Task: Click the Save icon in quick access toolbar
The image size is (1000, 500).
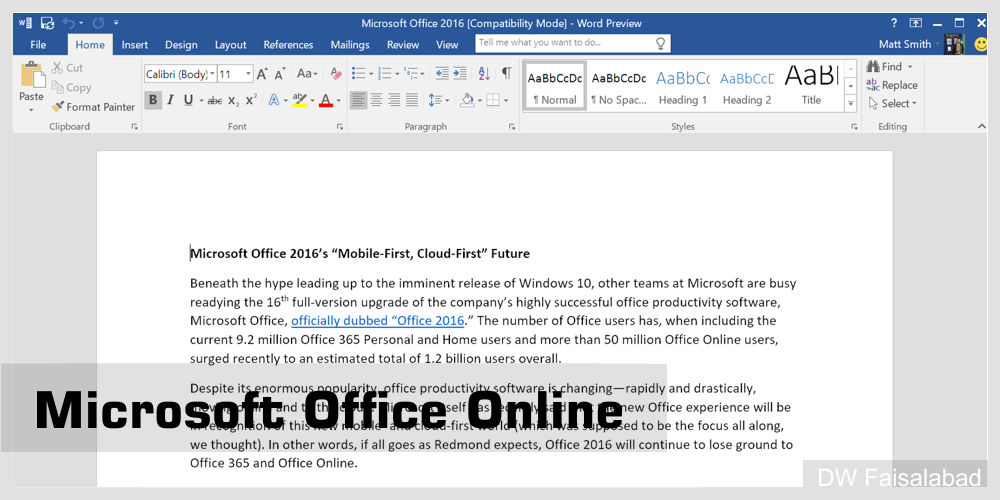Action: 47,23
